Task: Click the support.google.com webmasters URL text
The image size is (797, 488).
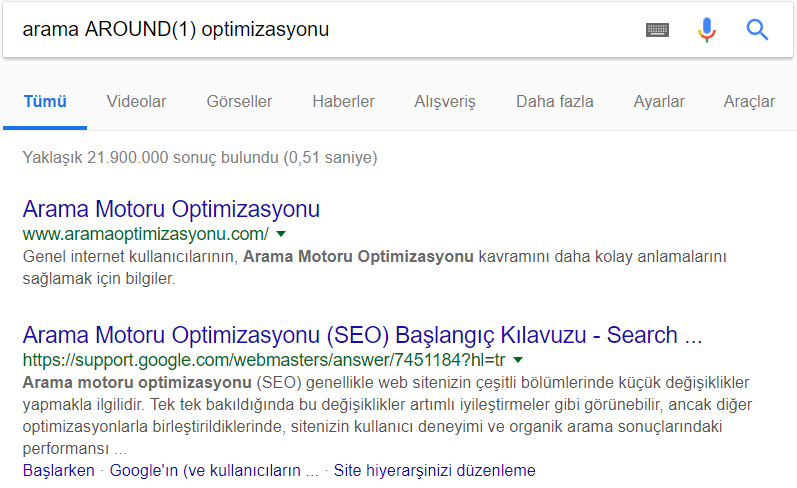Action: pos(264,360)
